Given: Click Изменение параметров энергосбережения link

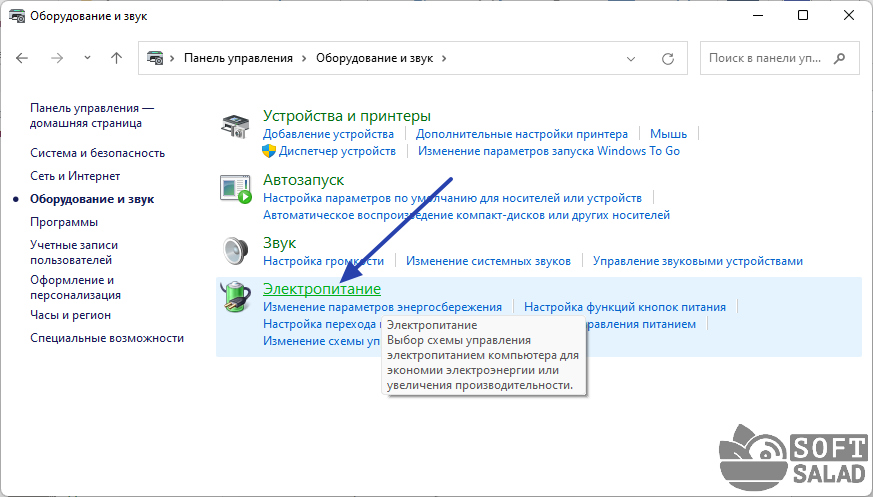Looking at the screenshot, I should coord(382,307).
